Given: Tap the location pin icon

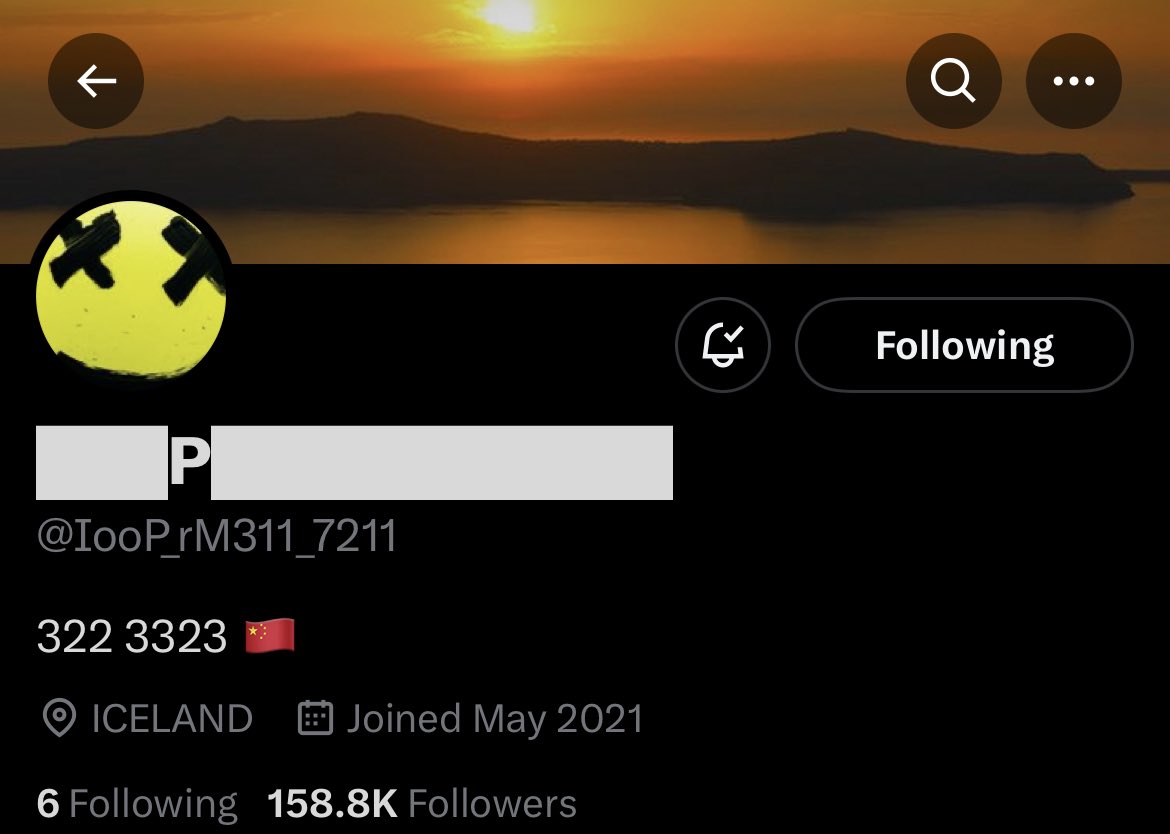Looking at the screenshot, I should click(x=59, y=718).
